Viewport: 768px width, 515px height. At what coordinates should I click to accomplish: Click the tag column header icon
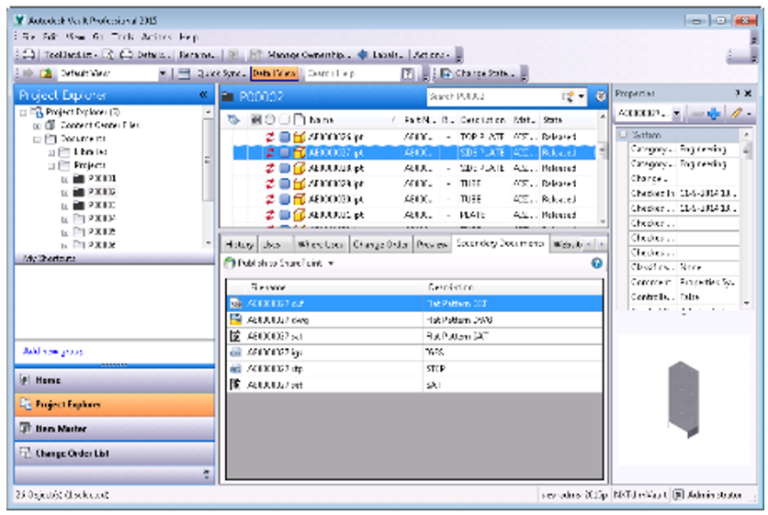pyautogui.click(x=234, y=120)
